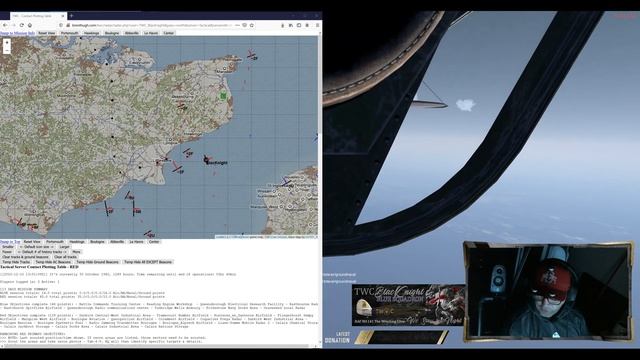Click Reset View above the map
Viewport: 640px width, 360px height.
[47, 33]
